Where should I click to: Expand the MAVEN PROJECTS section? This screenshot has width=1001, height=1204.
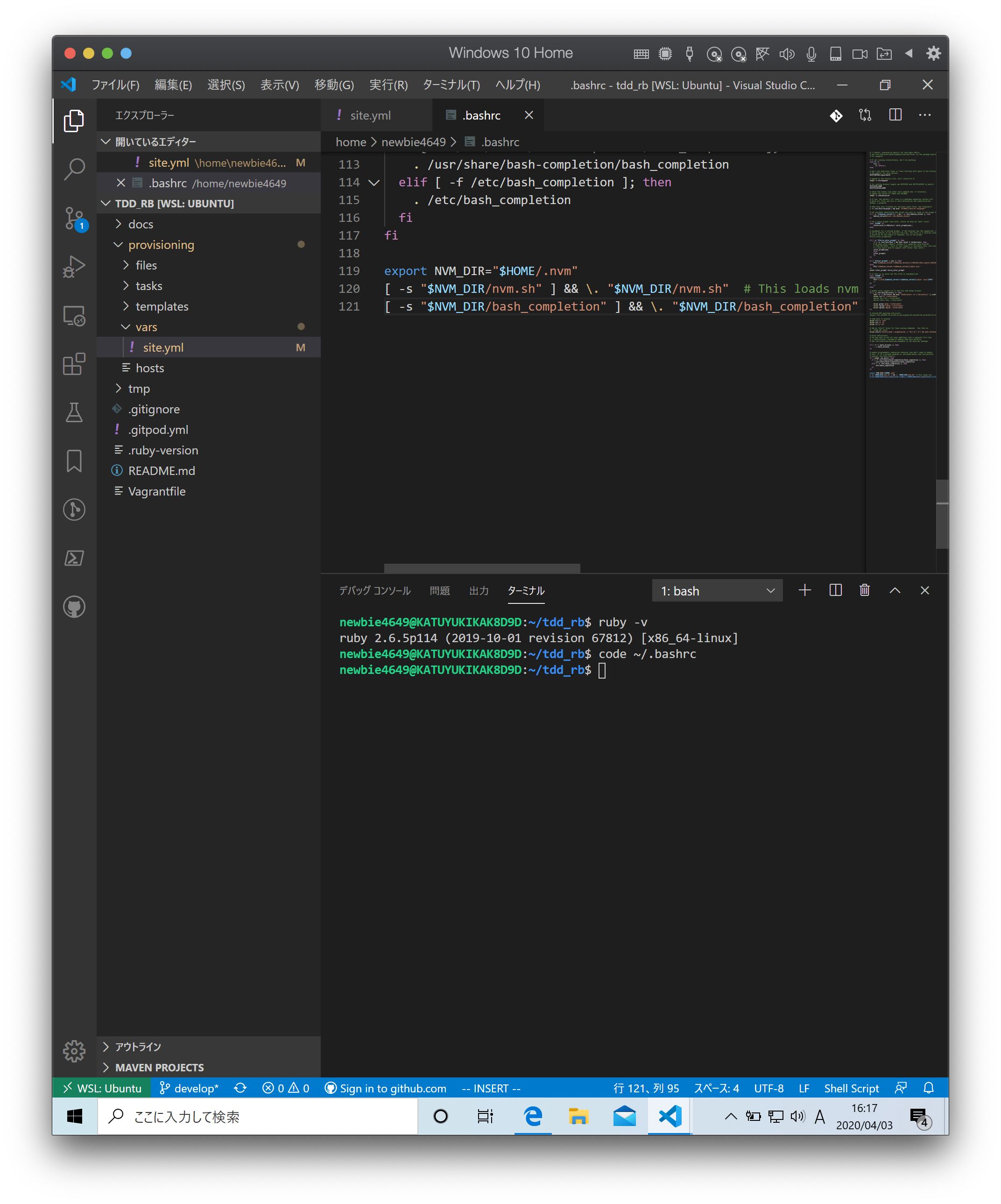[x=159, y=1068]
